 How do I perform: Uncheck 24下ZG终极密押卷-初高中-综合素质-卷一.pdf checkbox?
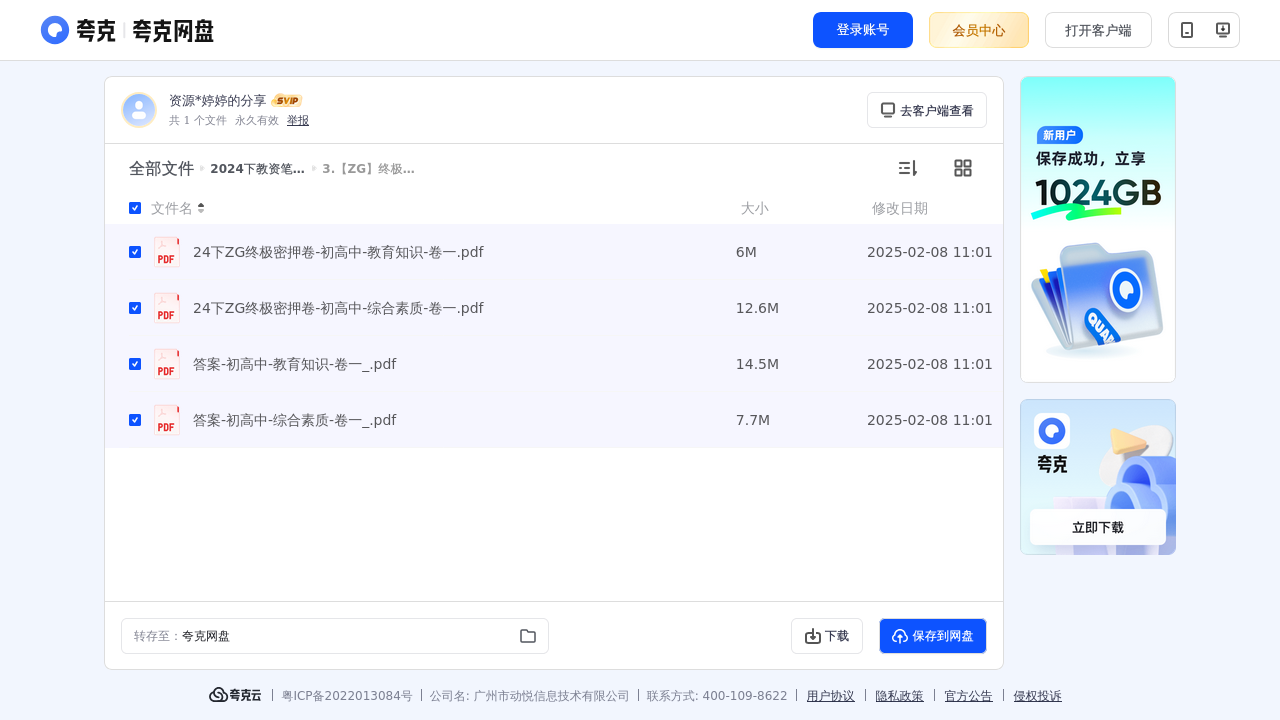(135, 308)
